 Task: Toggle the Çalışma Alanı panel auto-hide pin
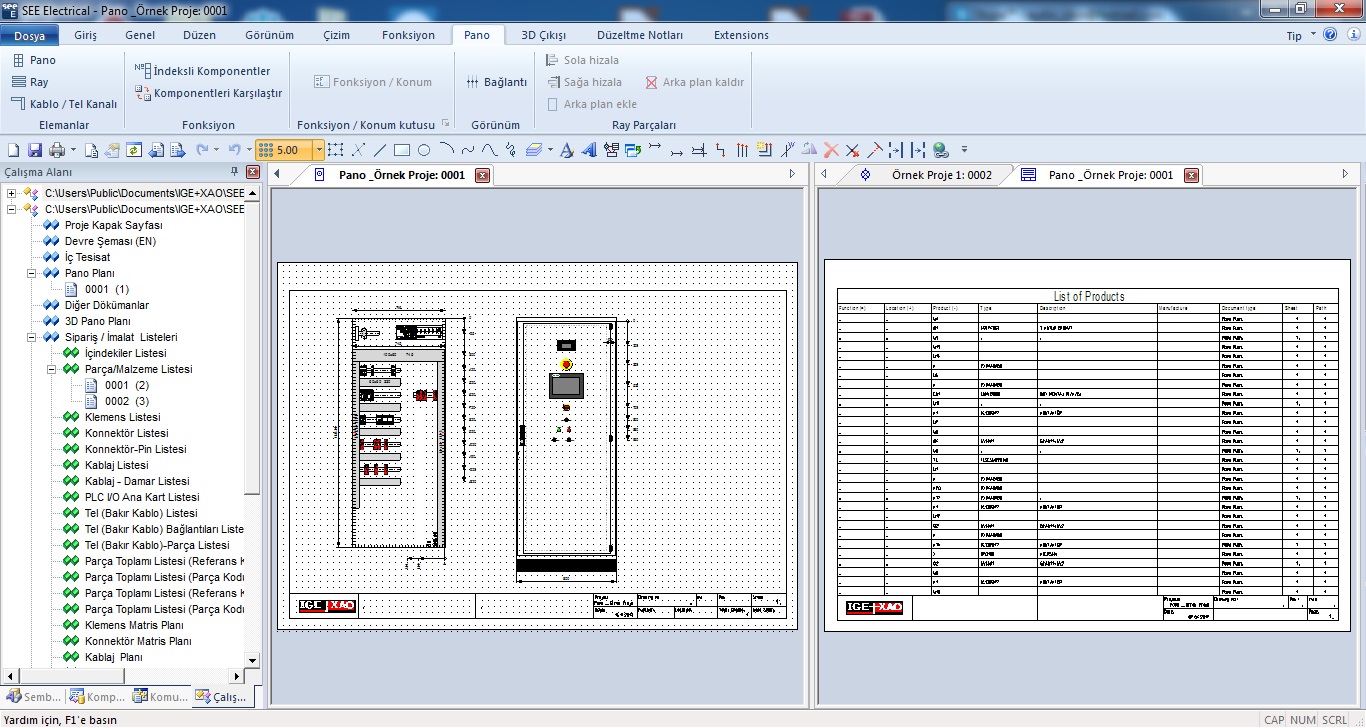(233, 173)
